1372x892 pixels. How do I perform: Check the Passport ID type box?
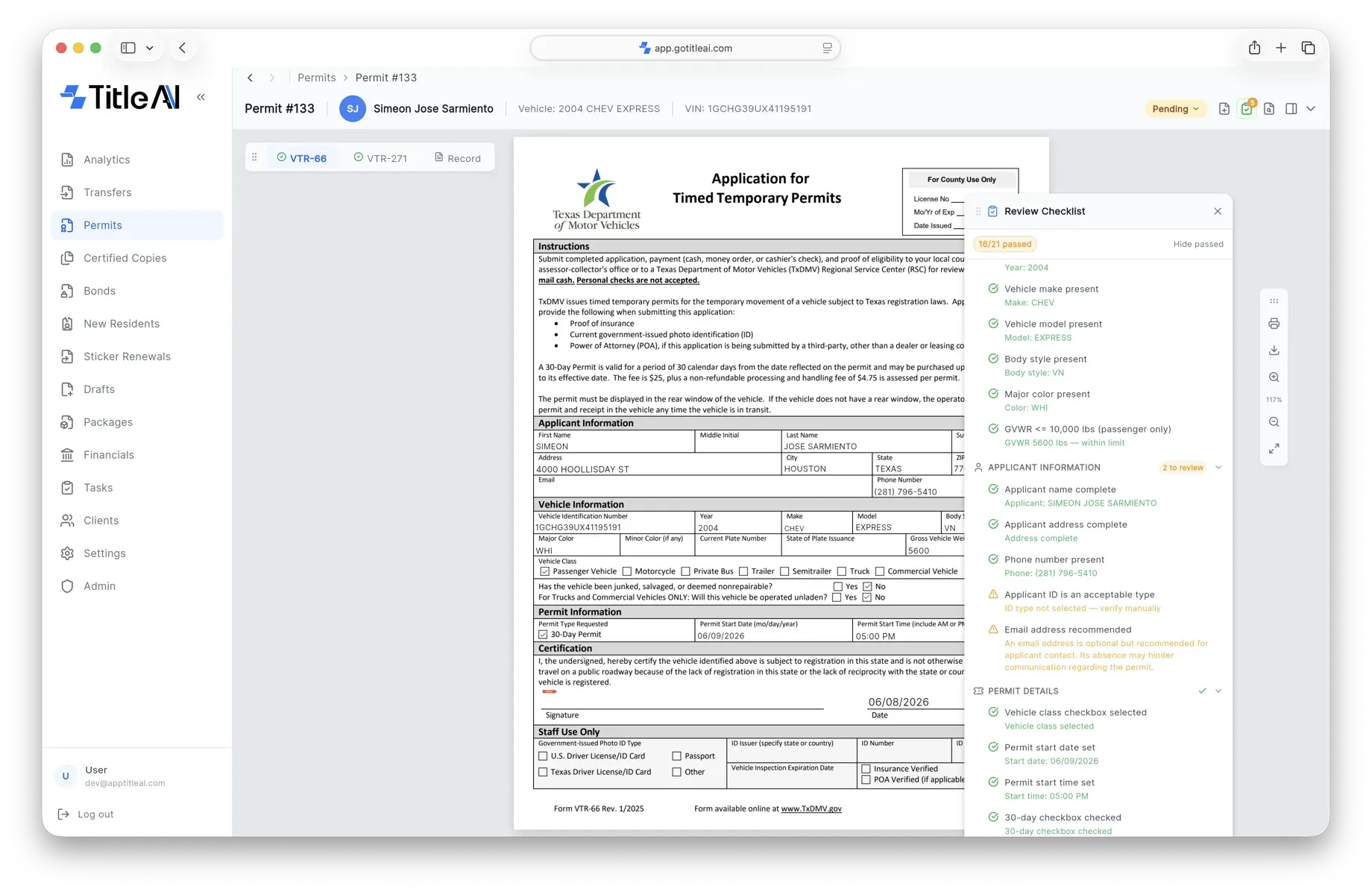[x=677, y=756]
